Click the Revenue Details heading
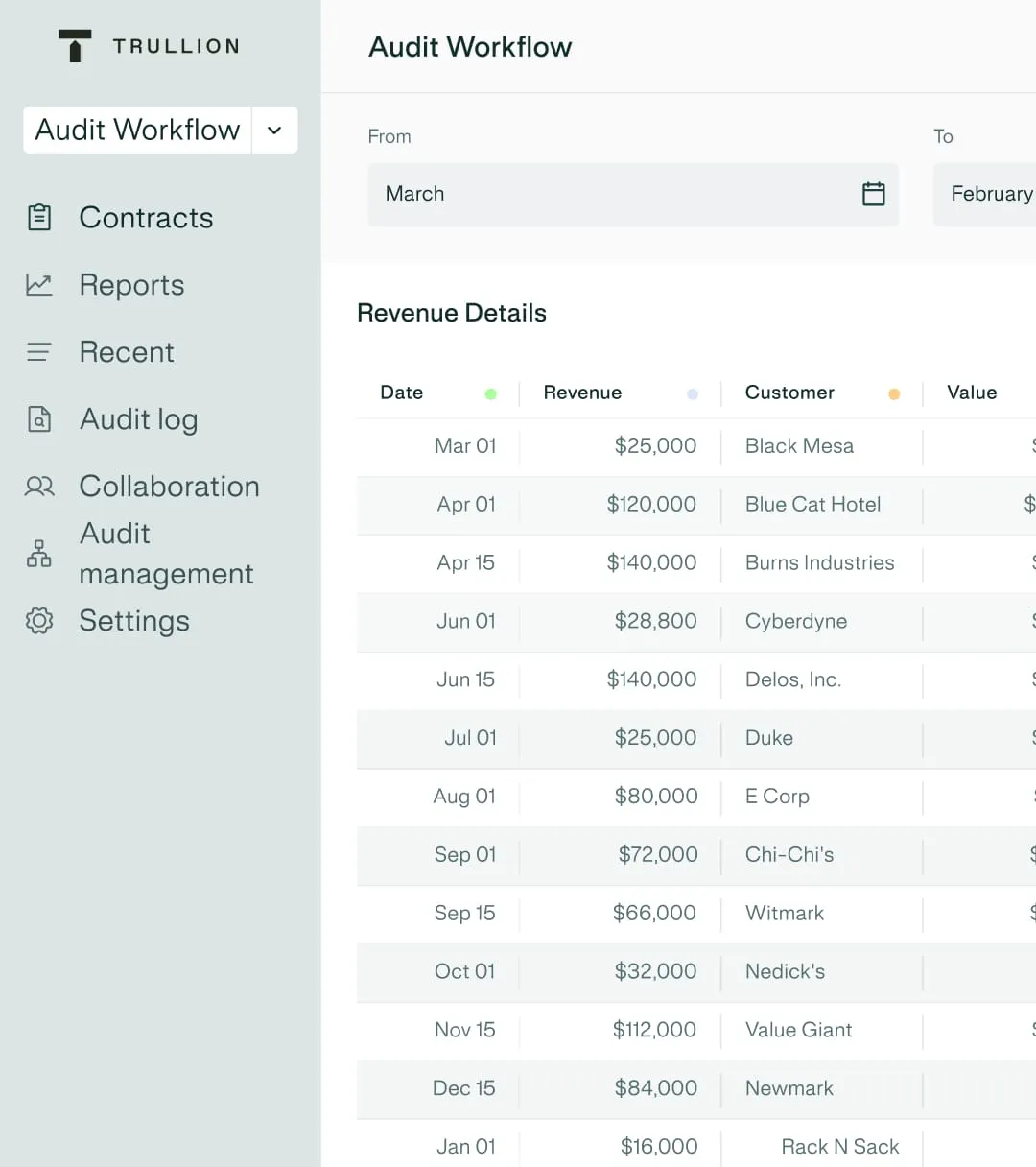Viewport: 1036px width, 1167px height. [x=452, y=313]
